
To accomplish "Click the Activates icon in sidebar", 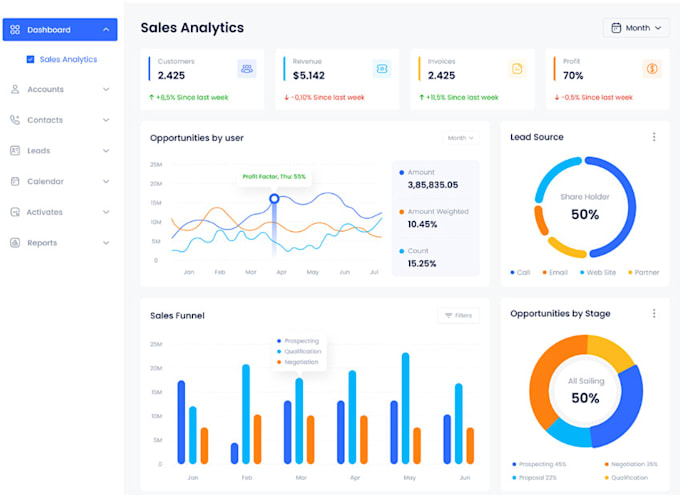I will coord(15,212).
